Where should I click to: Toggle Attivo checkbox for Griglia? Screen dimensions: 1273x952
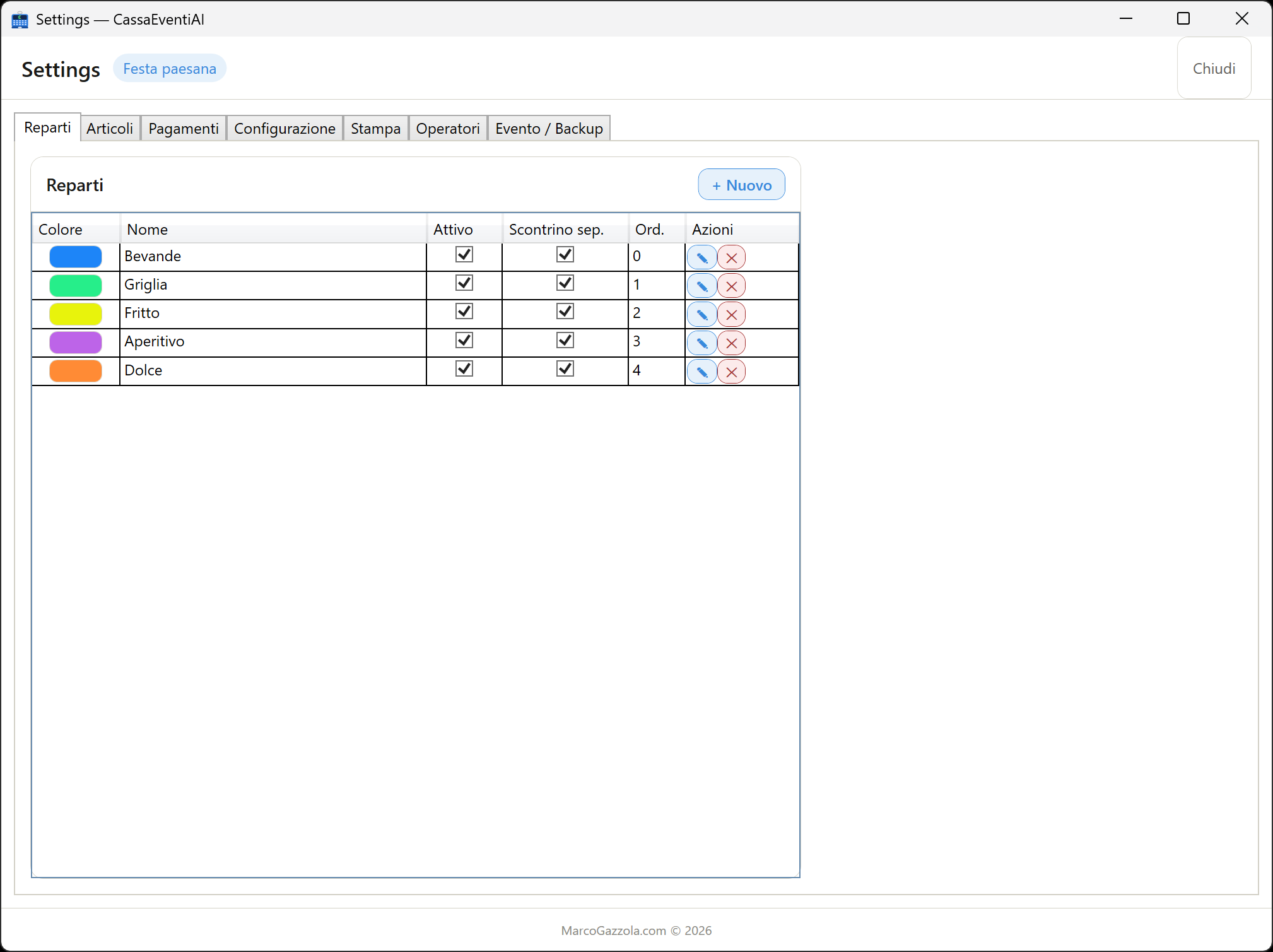(464, 283)
